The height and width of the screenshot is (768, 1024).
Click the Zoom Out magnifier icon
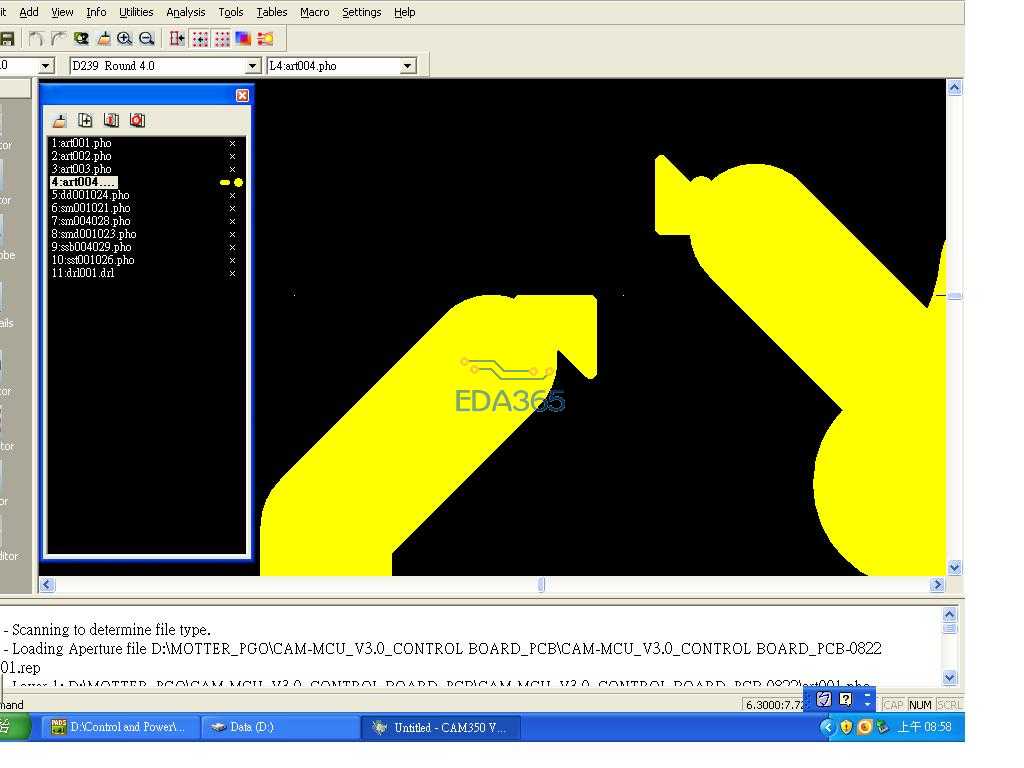point(147,39)
